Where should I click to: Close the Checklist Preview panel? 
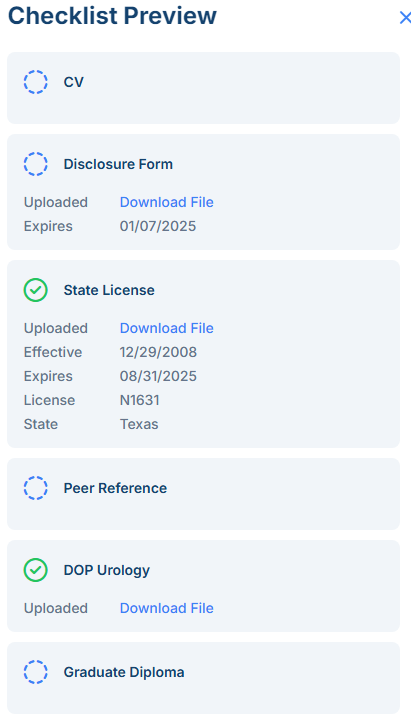tap(405, 18)
